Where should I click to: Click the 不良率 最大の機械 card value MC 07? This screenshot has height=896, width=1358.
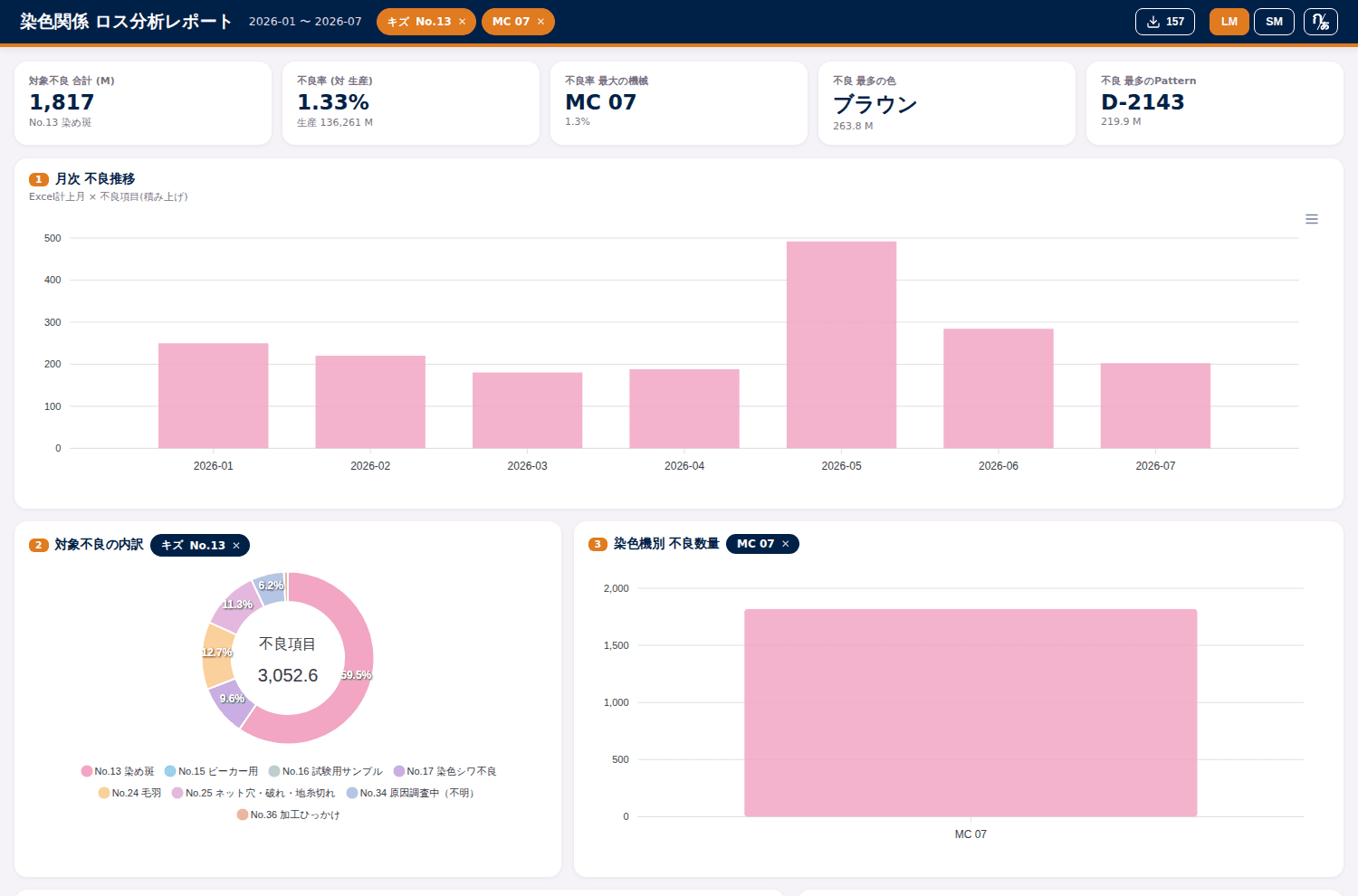pyautogui.click(x=601, y=102)
